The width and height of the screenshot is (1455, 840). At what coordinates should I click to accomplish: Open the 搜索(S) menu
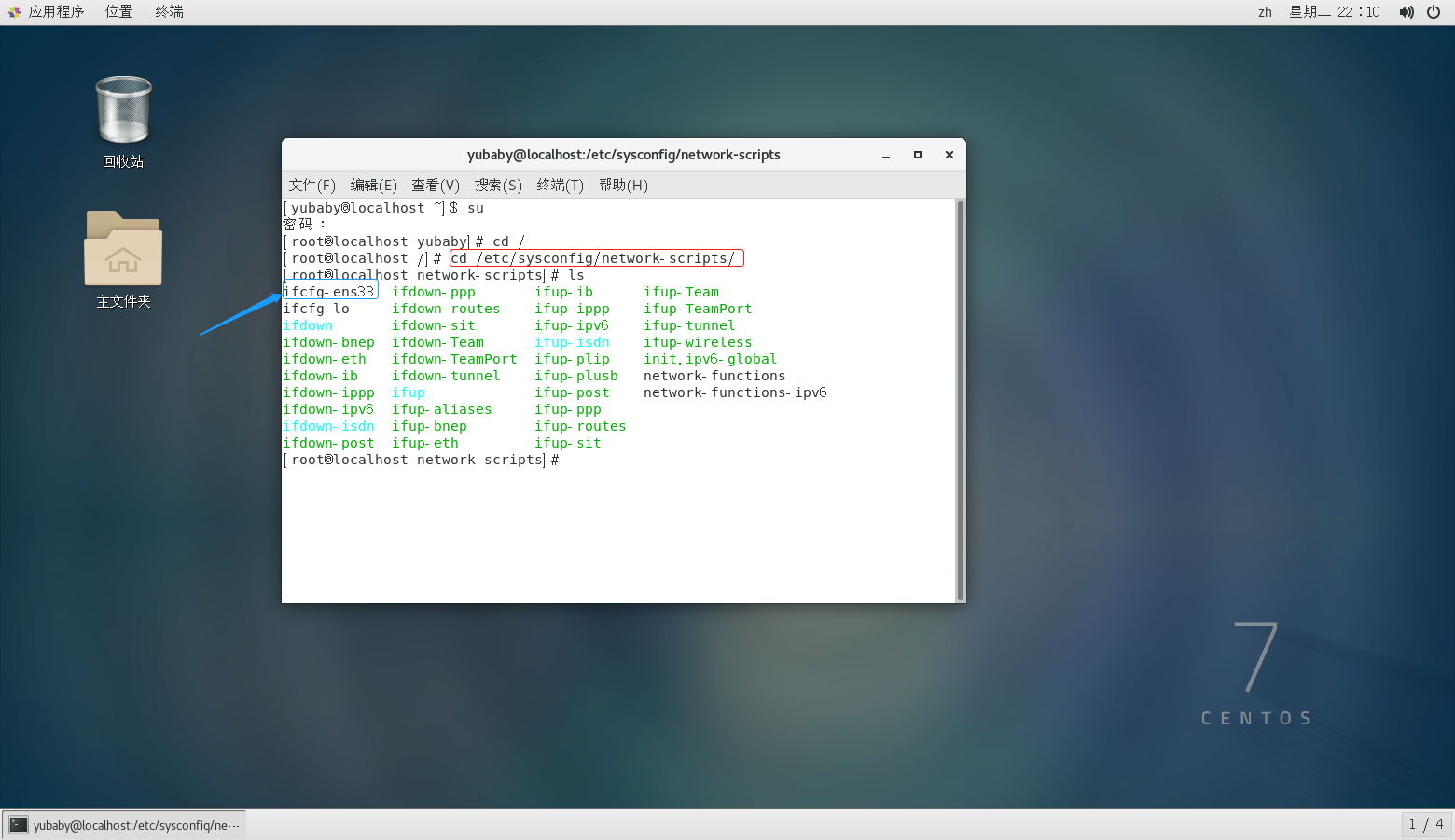tap(498, 185)
